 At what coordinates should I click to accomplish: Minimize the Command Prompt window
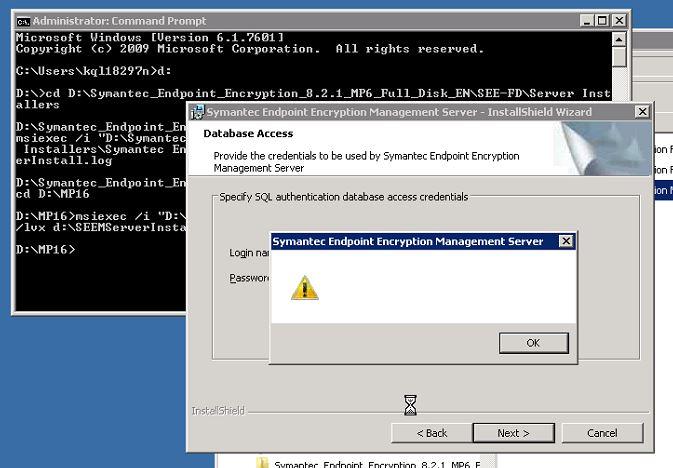point(587,20)
